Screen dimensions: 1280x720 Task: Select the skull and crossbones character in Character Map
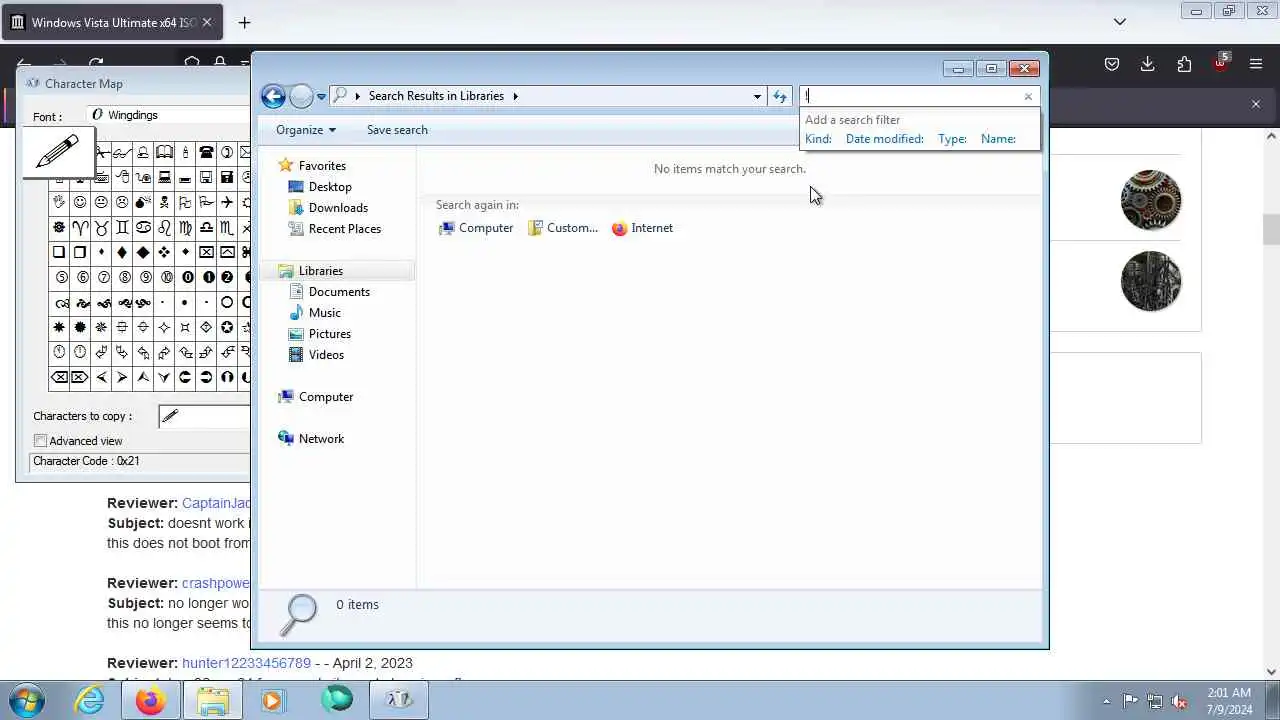click(x=164, y=203)
